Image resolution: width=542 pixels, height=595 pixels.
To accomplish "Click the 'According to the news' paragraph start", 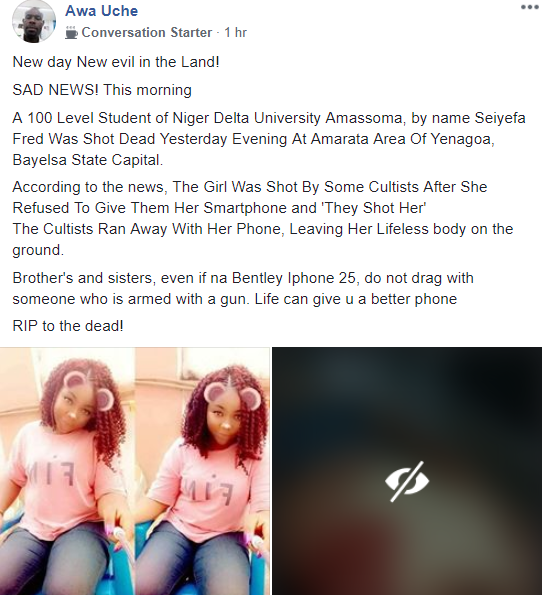I will (x=90, y=187).
